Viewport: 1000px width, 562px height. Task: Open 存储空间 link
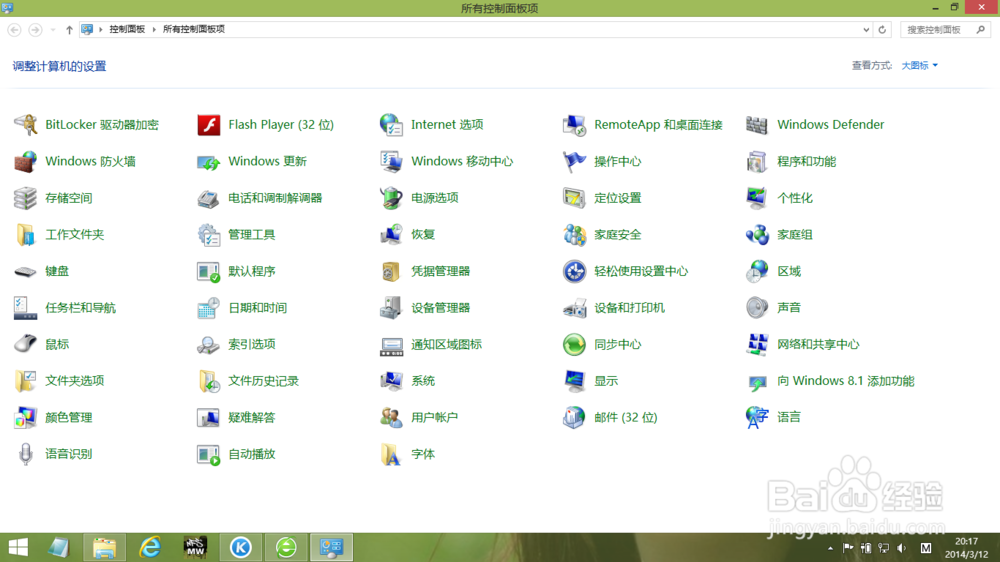[69, 198]
